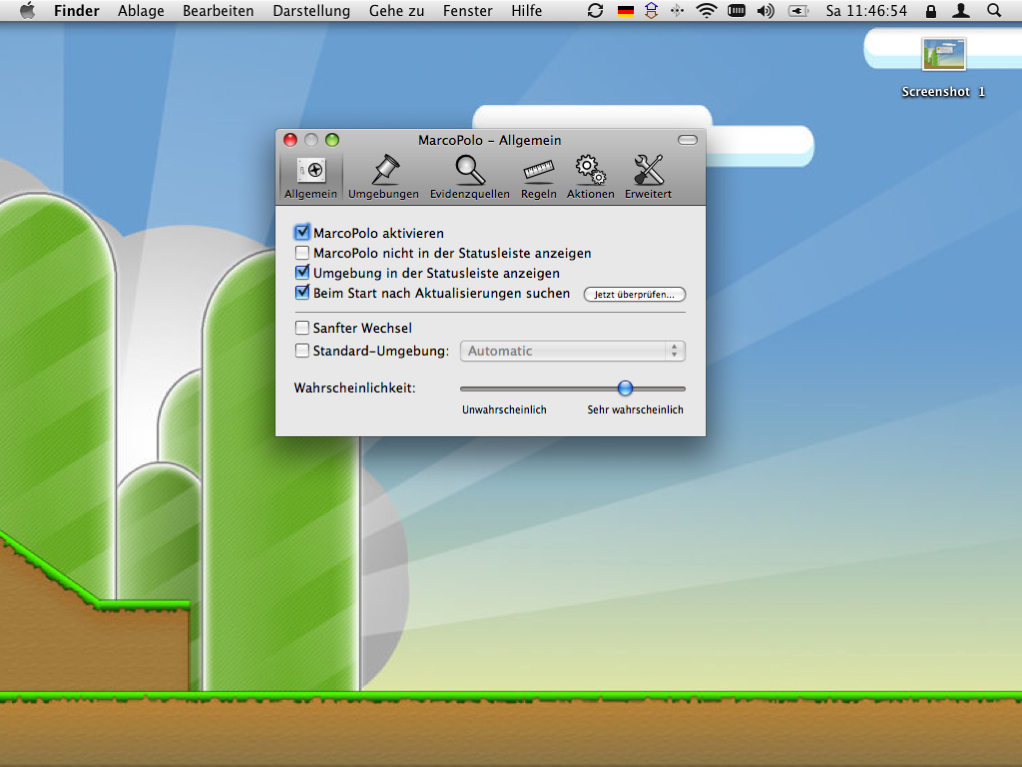This screenshot has height=767, width=1022.
Task: Click the Sehr wahrscheinlich slider label
Action: [635, 410]
